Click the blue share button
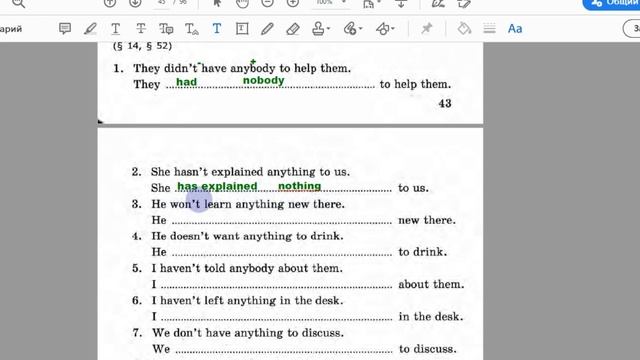 611,4
